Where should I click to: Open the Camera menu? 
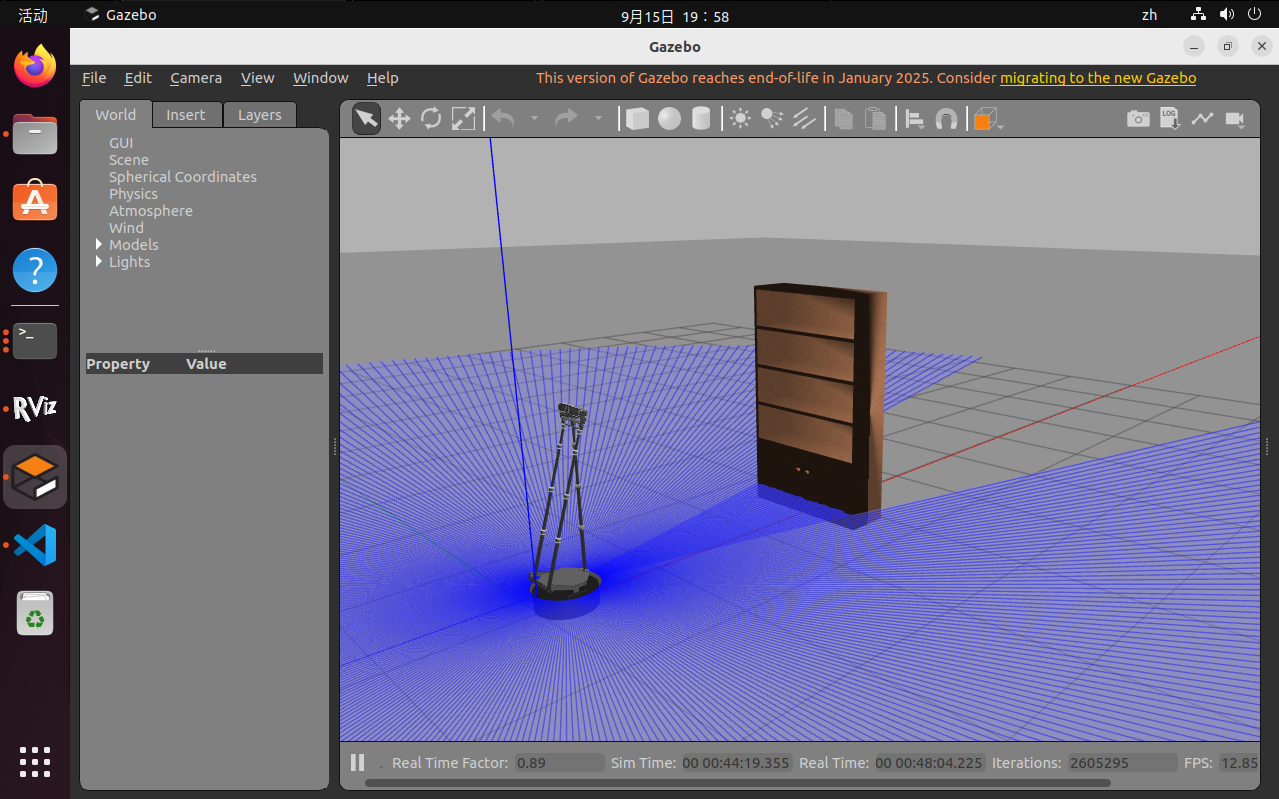click(196, 78)
